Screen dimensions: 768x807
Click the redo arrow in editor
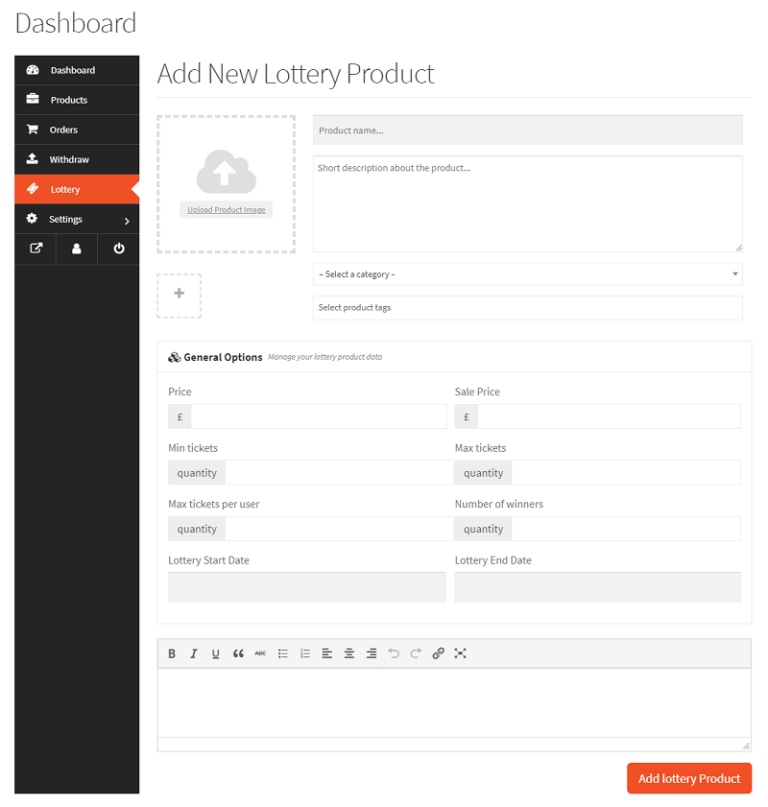416,654
